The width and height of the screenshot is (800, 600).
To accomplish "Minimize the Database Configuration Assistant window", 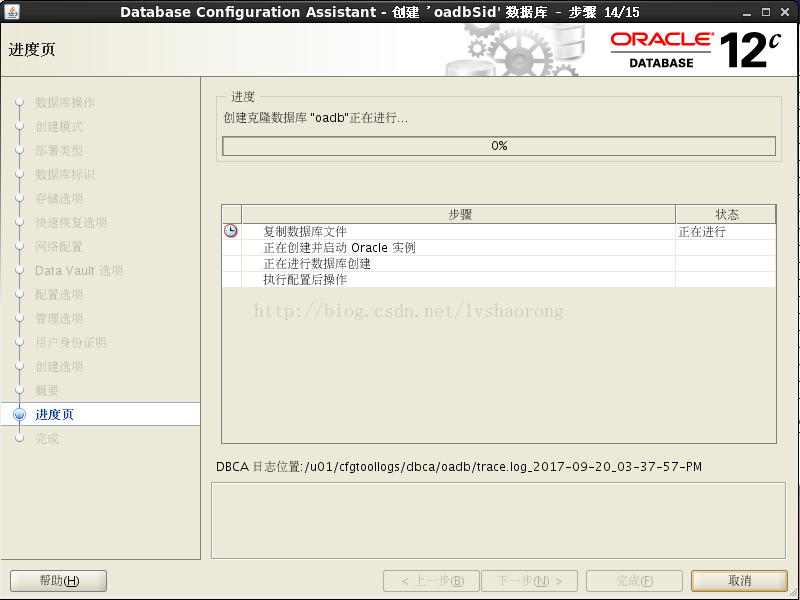I will click(x=747, y=12).
